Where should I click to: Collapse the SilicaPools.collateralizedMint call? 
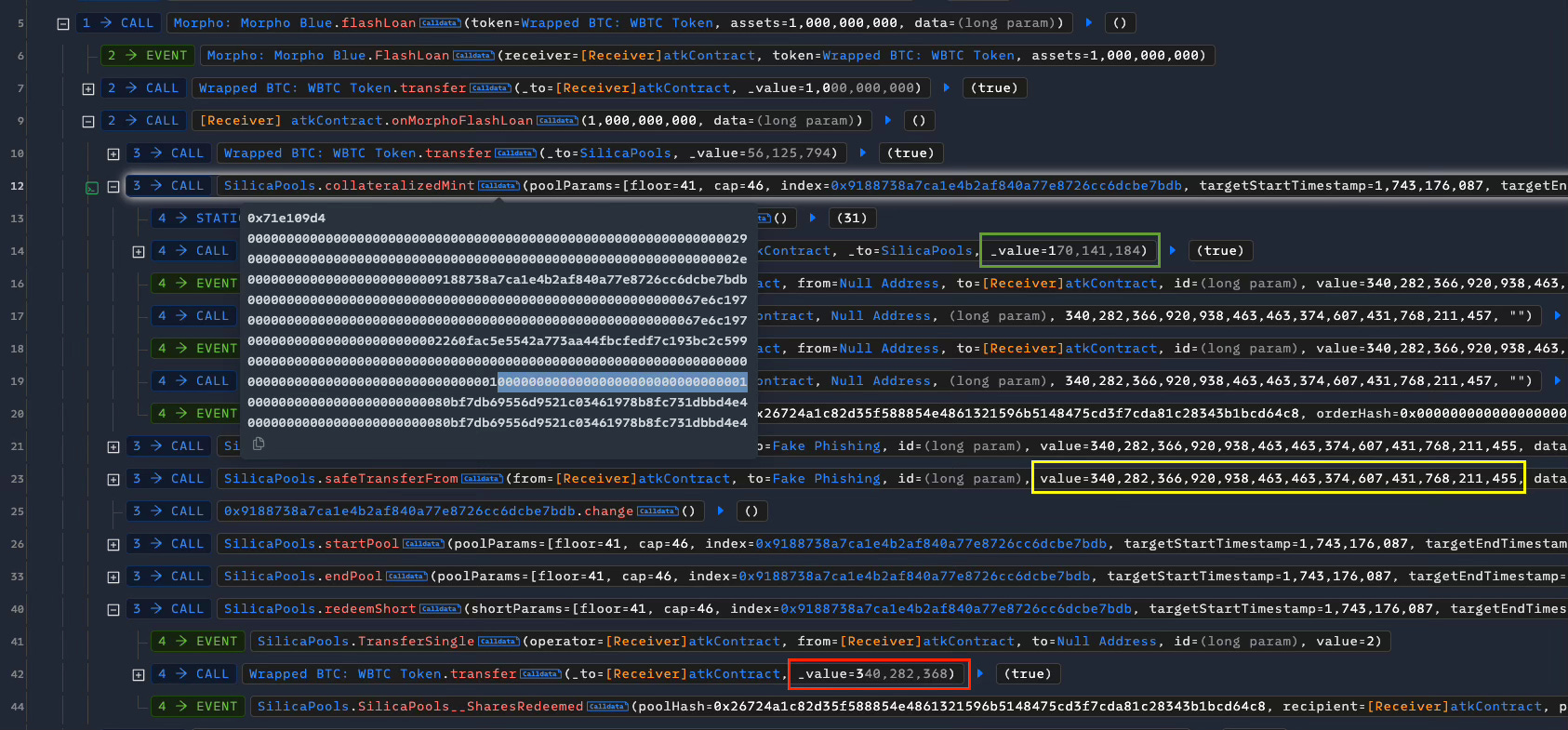[x=113, y=186]
